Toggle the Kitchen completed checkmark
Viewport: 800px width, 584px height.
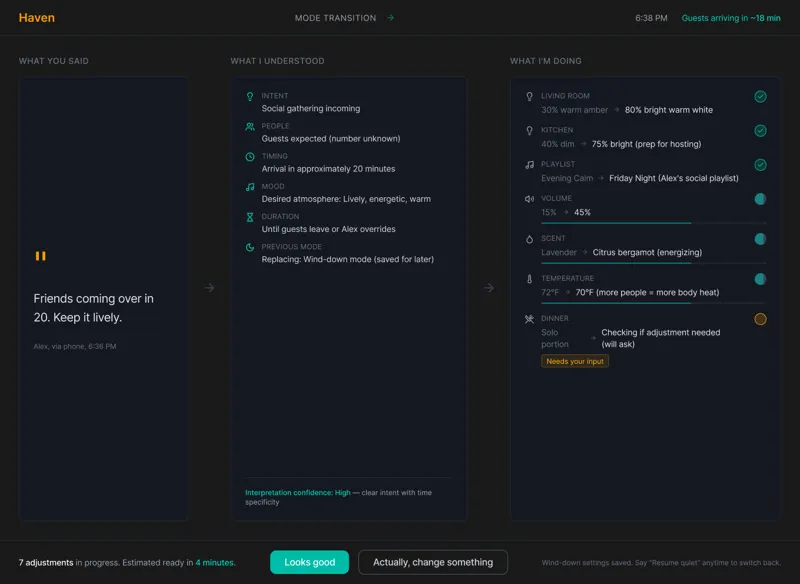[x=760, y=131]
